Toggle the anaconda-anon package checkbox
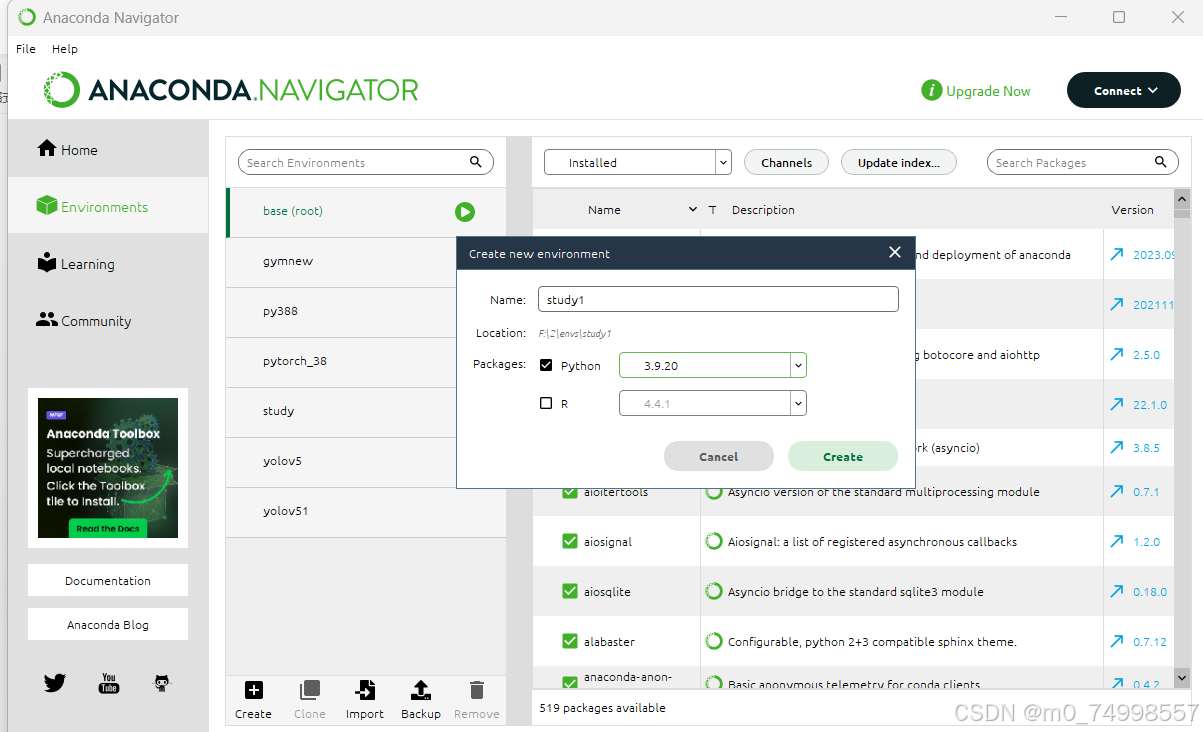The width and height of the screenshot is (1203, 732). pos(570,684)
